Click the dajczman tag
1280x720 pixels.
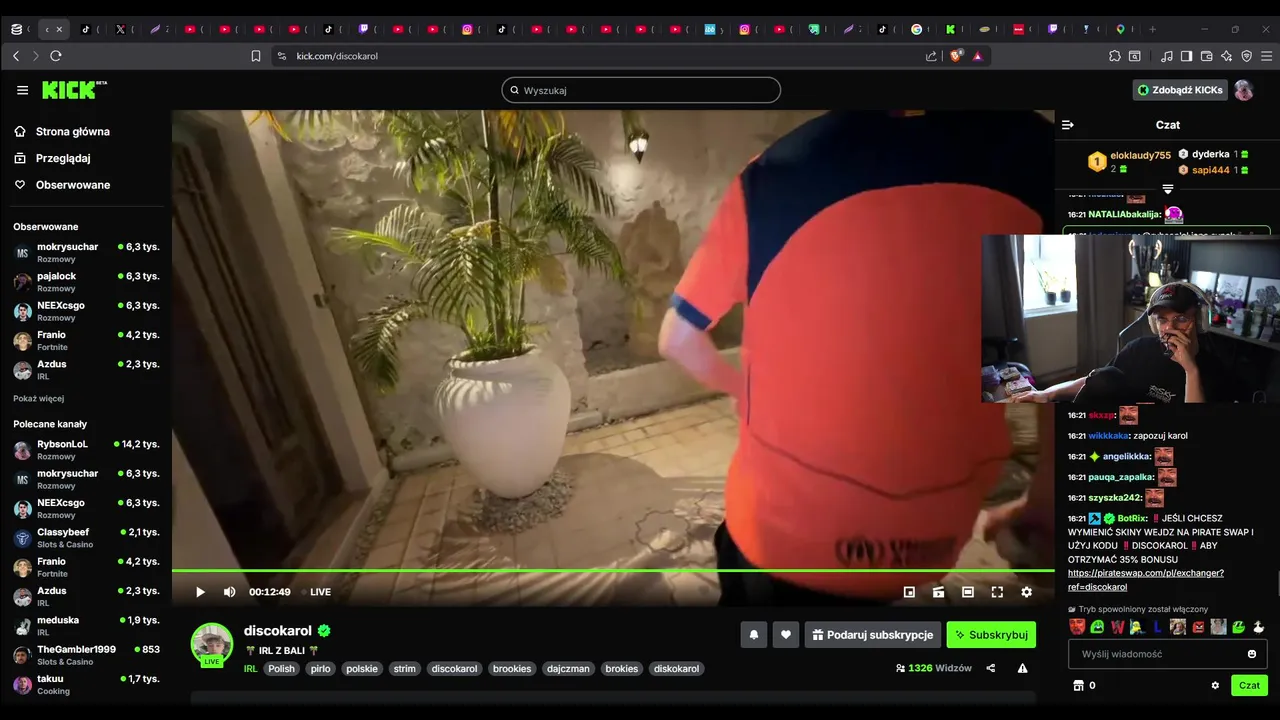(568, 668)
